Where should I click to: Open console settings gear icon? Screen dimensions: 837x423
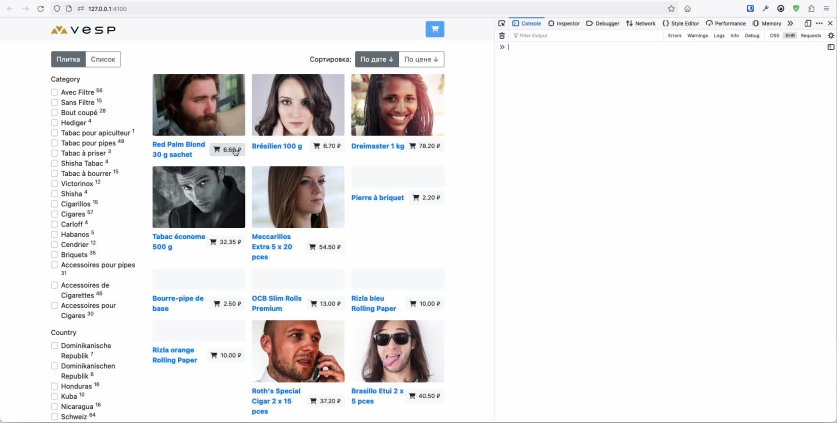[x=831, y=36]
